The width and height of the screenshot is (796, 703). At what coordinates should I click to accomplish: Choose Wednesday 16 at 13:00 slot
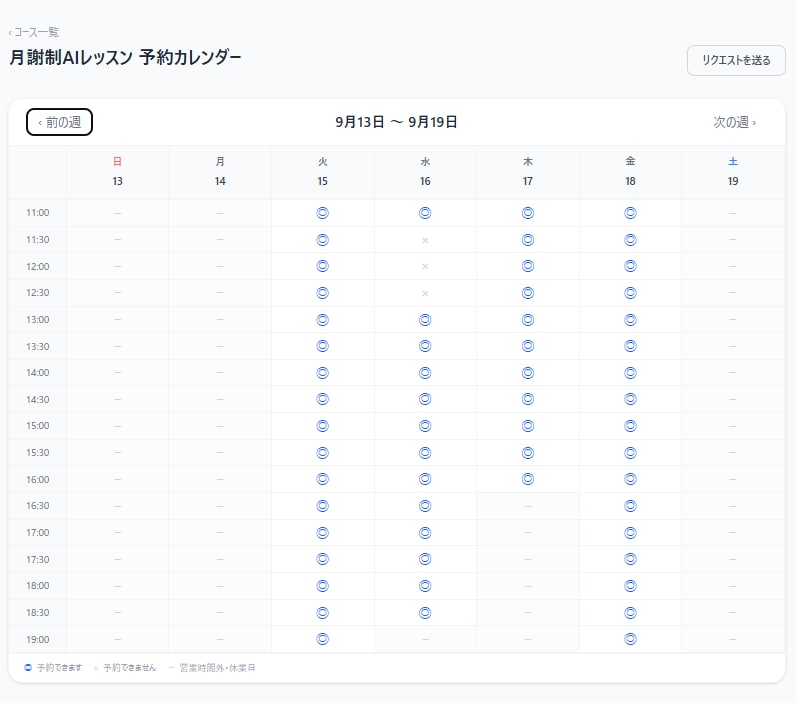coord(425,320)
